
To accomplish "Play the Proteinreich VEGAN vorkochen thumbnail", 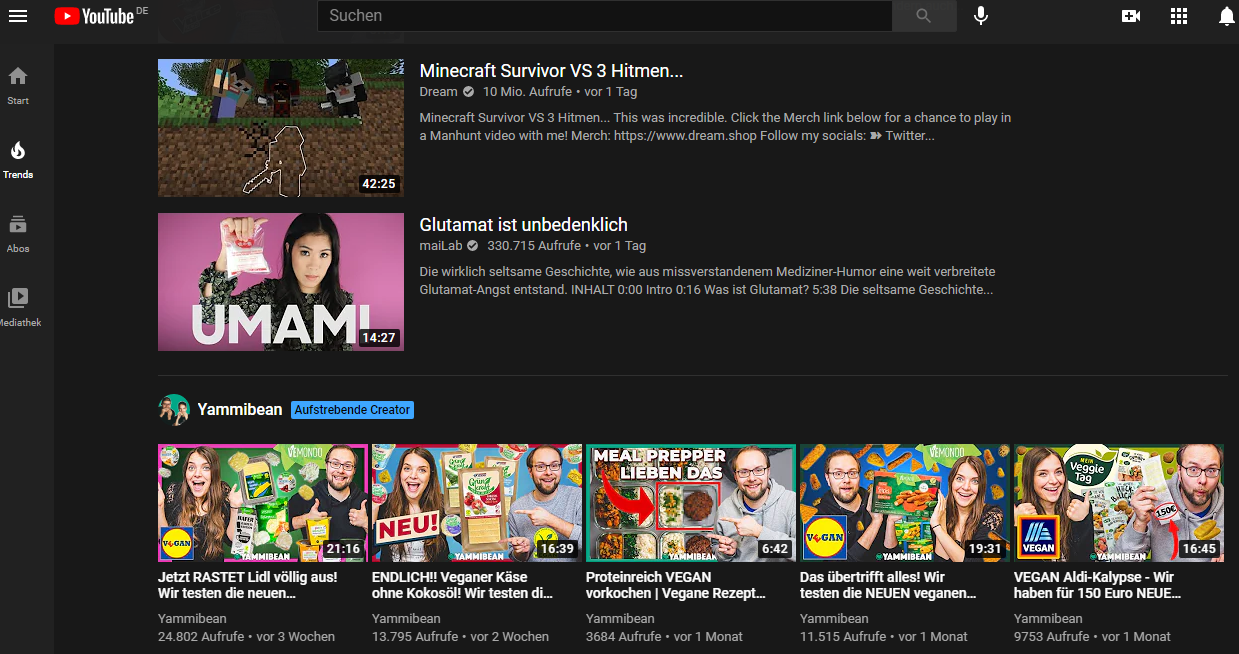I will 690,502.
